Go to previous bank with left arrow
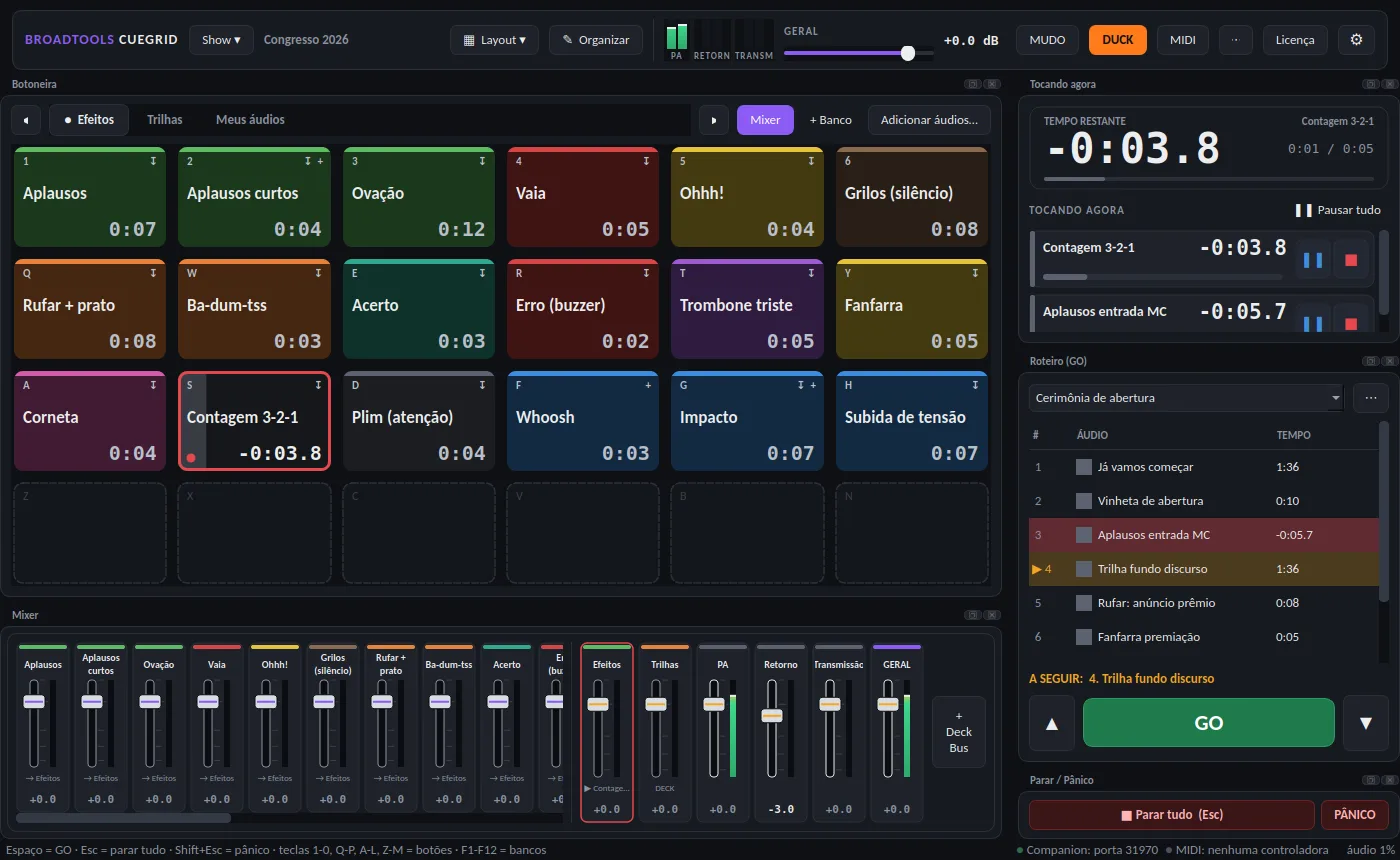The height and width of the screenshot is (860, 1400). pos(25,120)
